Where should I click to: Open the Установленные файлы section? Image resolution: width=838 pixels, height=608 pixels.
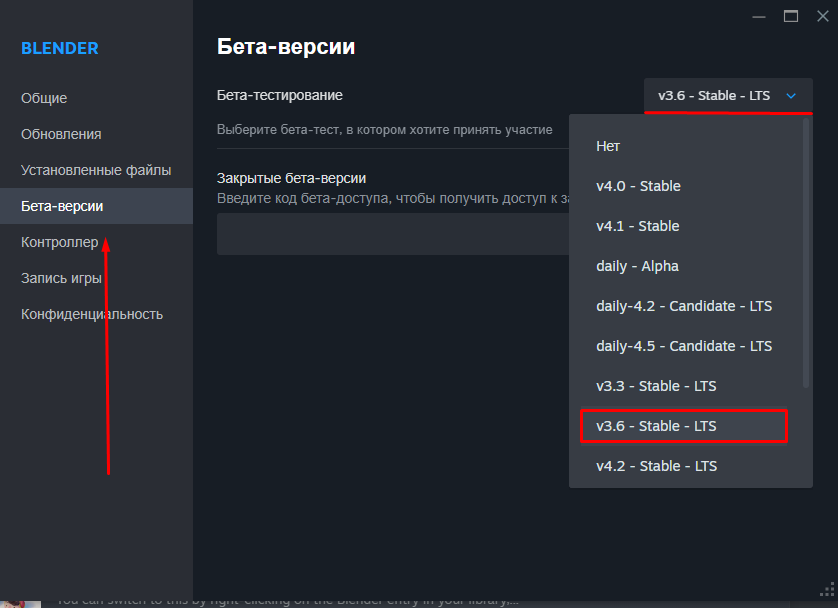click(x=96, y=170)
